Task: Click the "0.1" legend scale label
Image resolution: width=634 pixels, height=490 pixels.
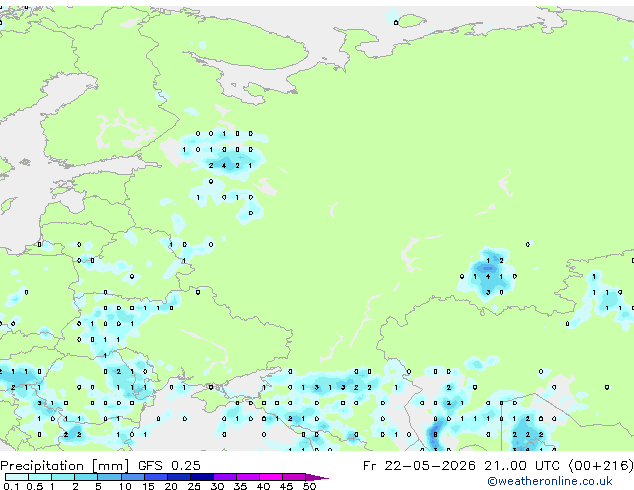Action: (12, 486)
